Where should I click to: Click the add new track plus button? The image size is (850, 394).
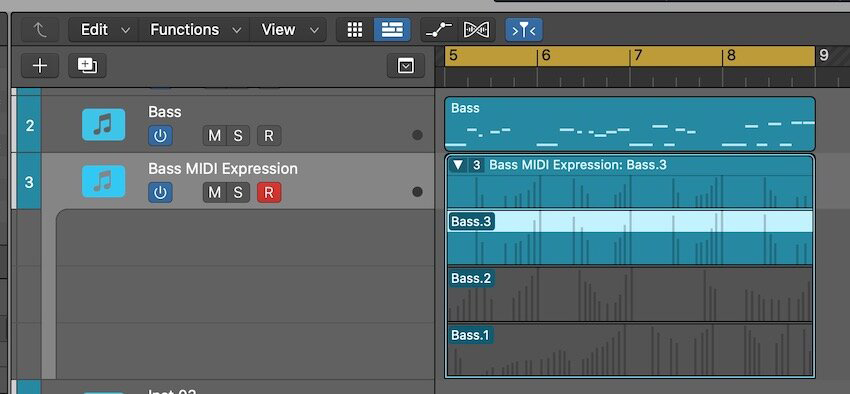coord(40,66)
